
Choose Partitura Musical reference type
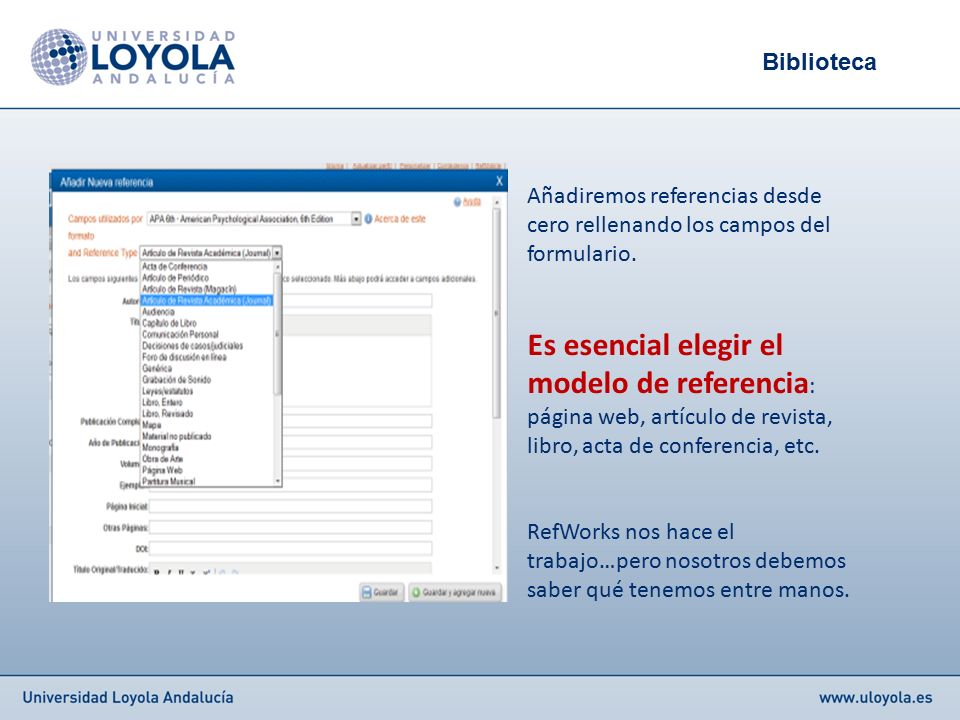pos(168,482)
